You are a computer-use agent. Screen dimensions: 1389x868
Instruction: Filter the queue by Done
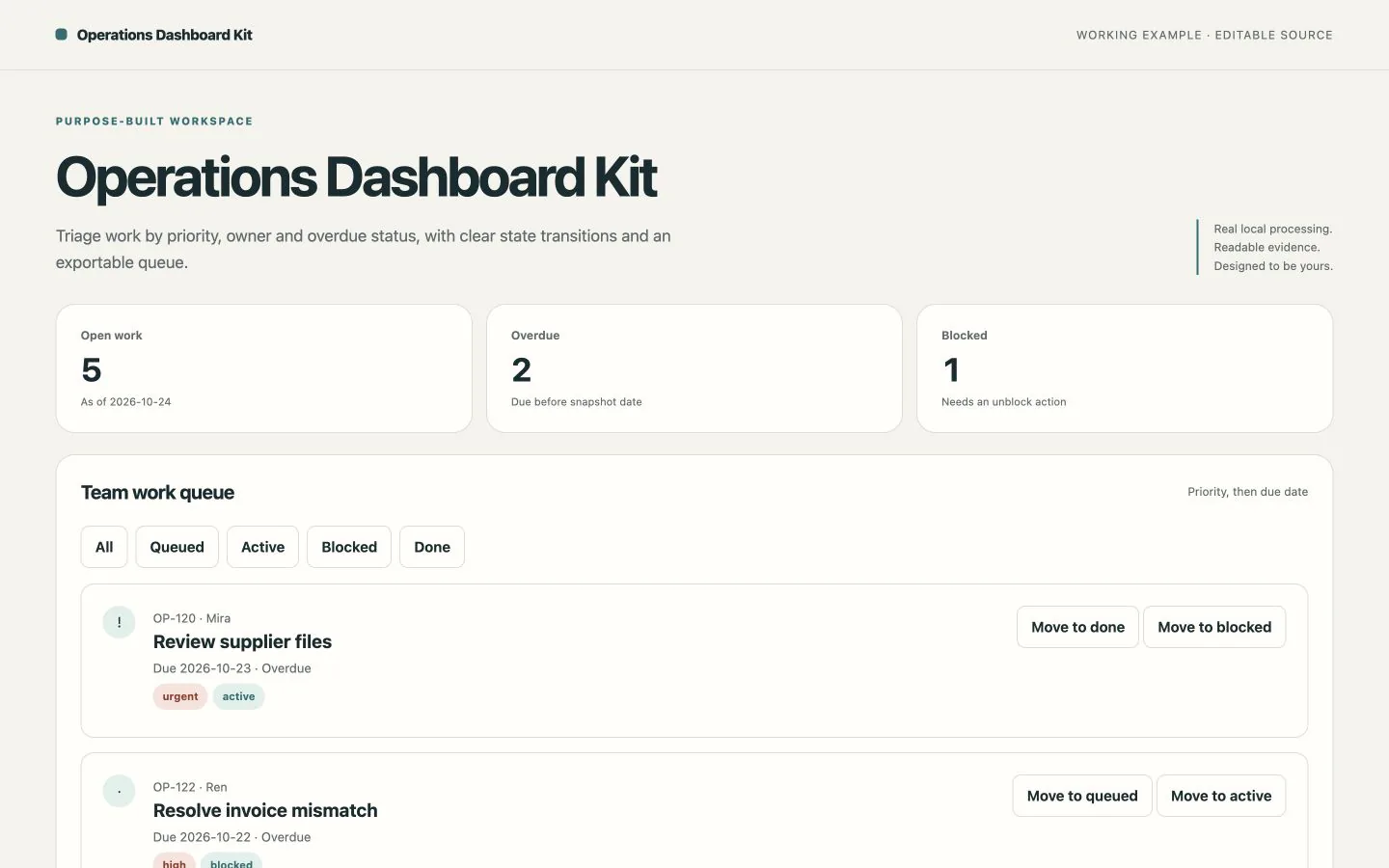click(x=432, y=547)
